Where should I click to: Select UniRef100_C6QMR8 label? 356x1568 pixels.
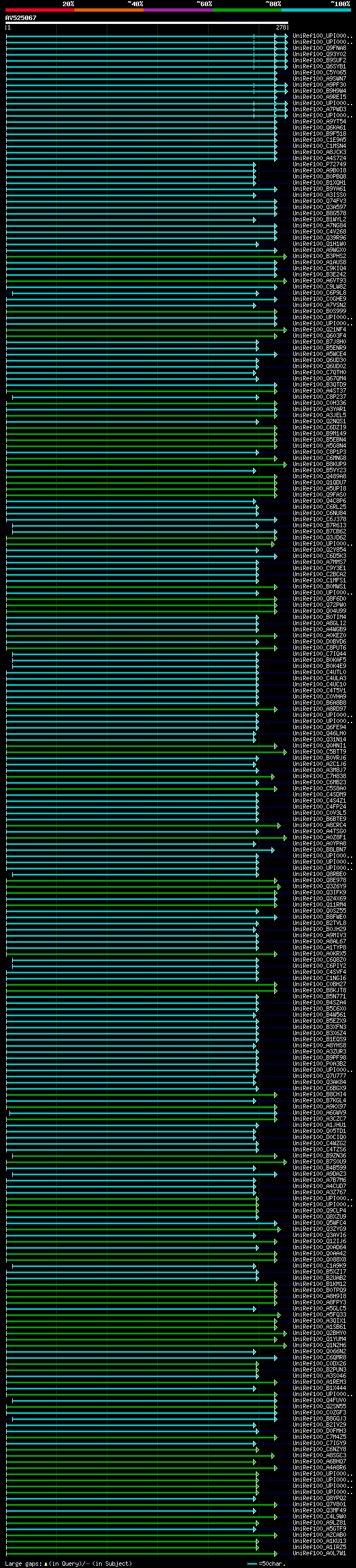pyautogui.click(x=319, y=1357)
